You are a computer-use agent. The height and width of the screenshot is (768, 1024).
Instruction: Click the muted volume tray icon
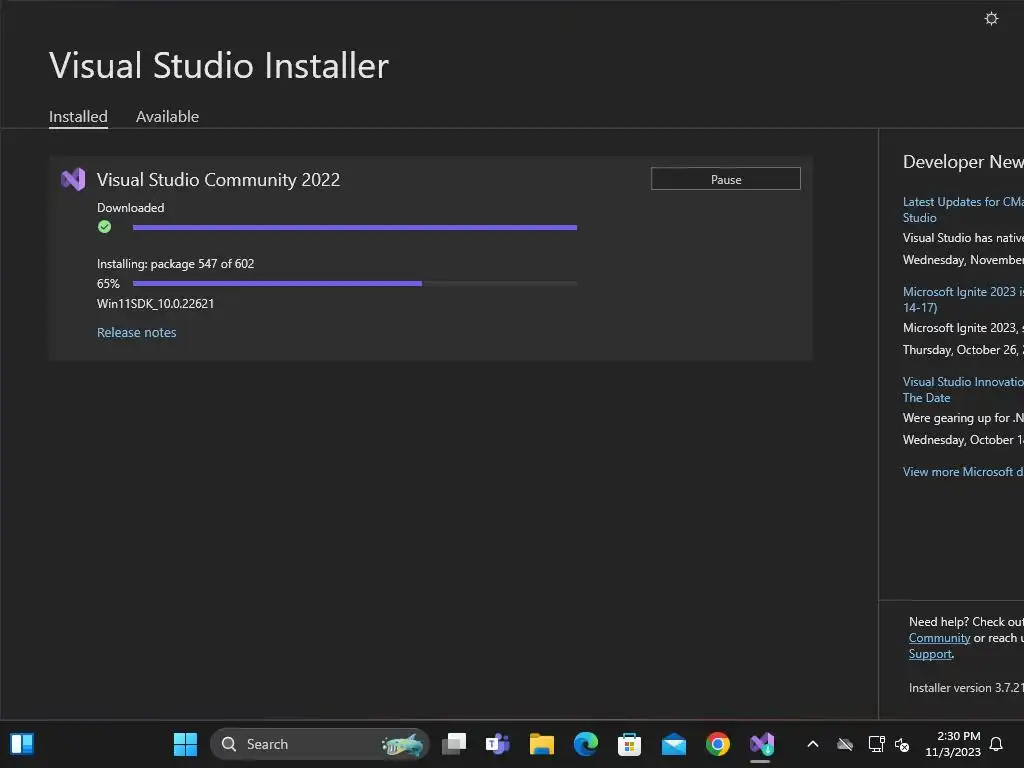tap(902, 744)
